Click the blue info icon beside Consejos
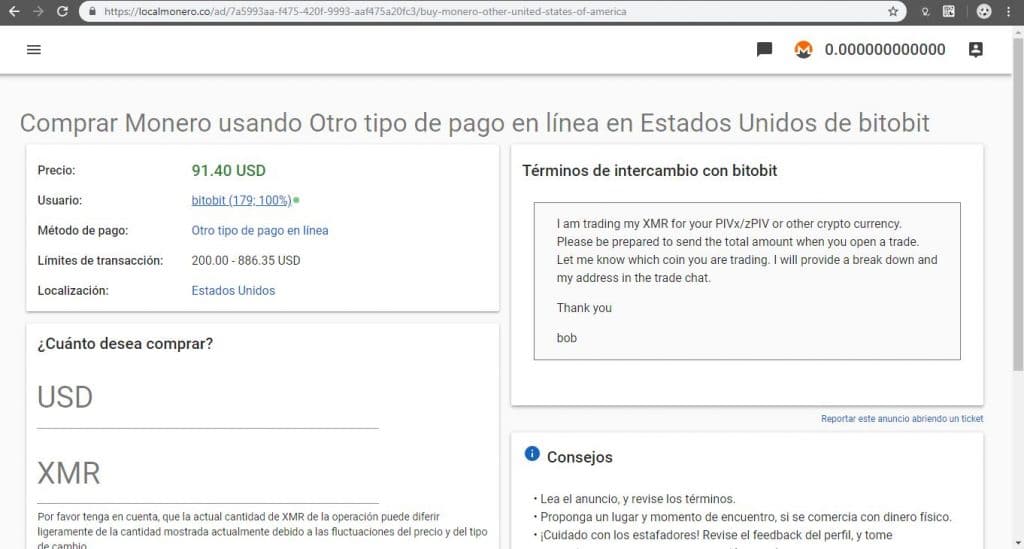The image size is (1024, 549). tap(532, 453)
